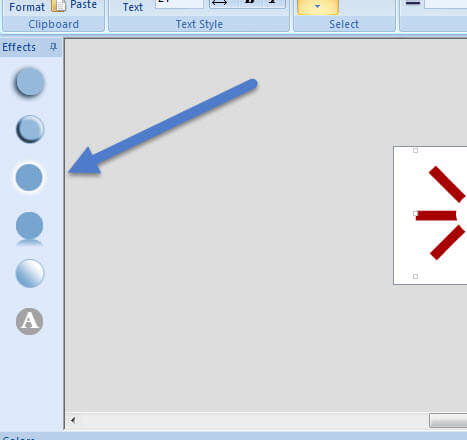Select the text effect 'A' icon

point(29,321)
